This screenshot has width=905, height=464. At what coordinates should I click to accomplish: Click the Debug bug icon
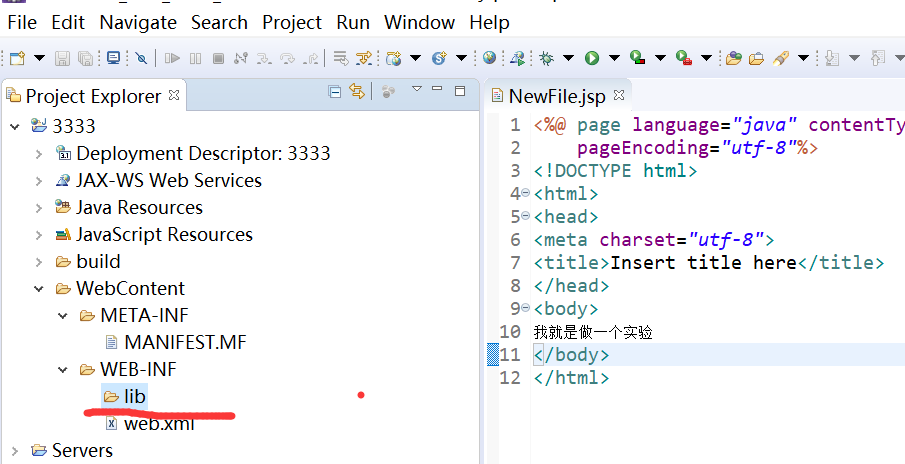[546, 58]
